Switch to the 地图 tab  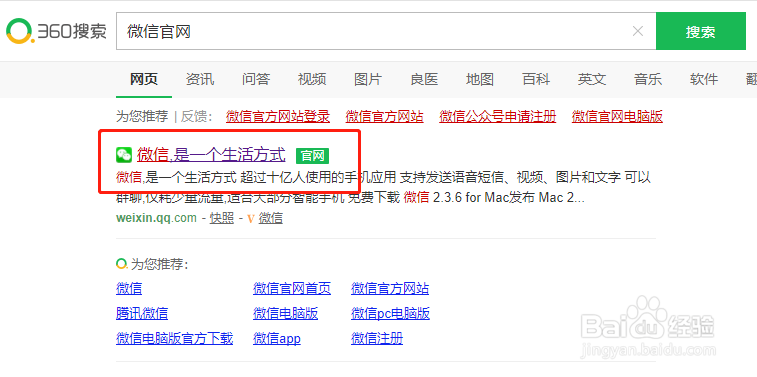[x=480, y=79]
